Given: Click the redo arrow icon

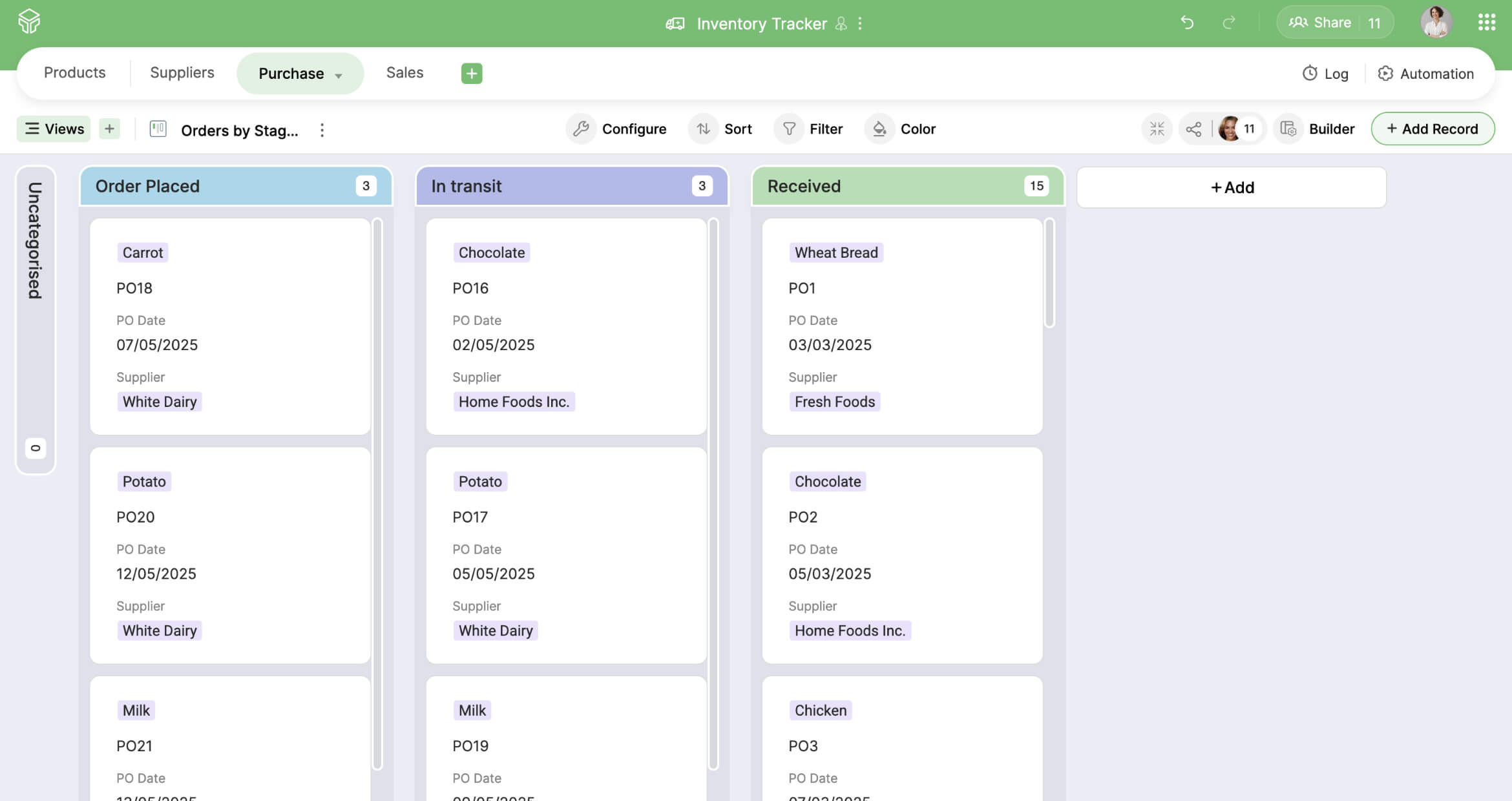Looking at the screenshot, I should click(1229, 23).
